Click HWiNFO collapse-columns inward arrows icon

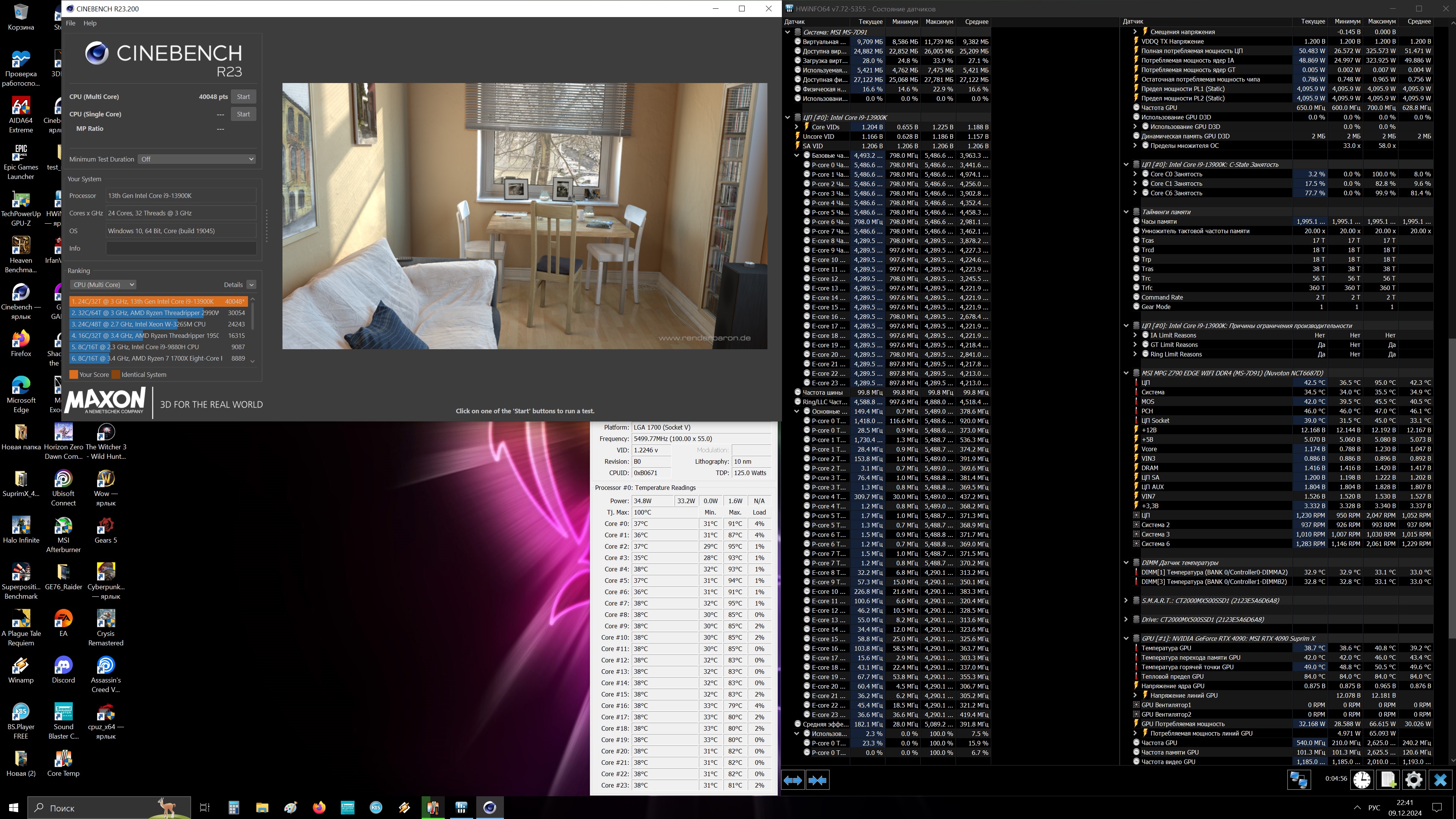[818, 781]
